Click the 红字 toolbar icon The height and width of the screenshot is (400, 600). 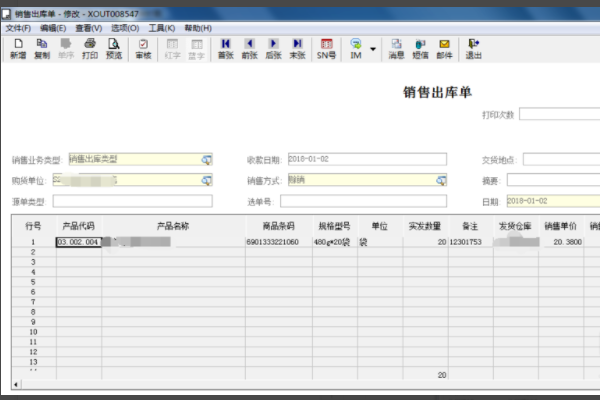pyautogui.click(x=172, y=49)
